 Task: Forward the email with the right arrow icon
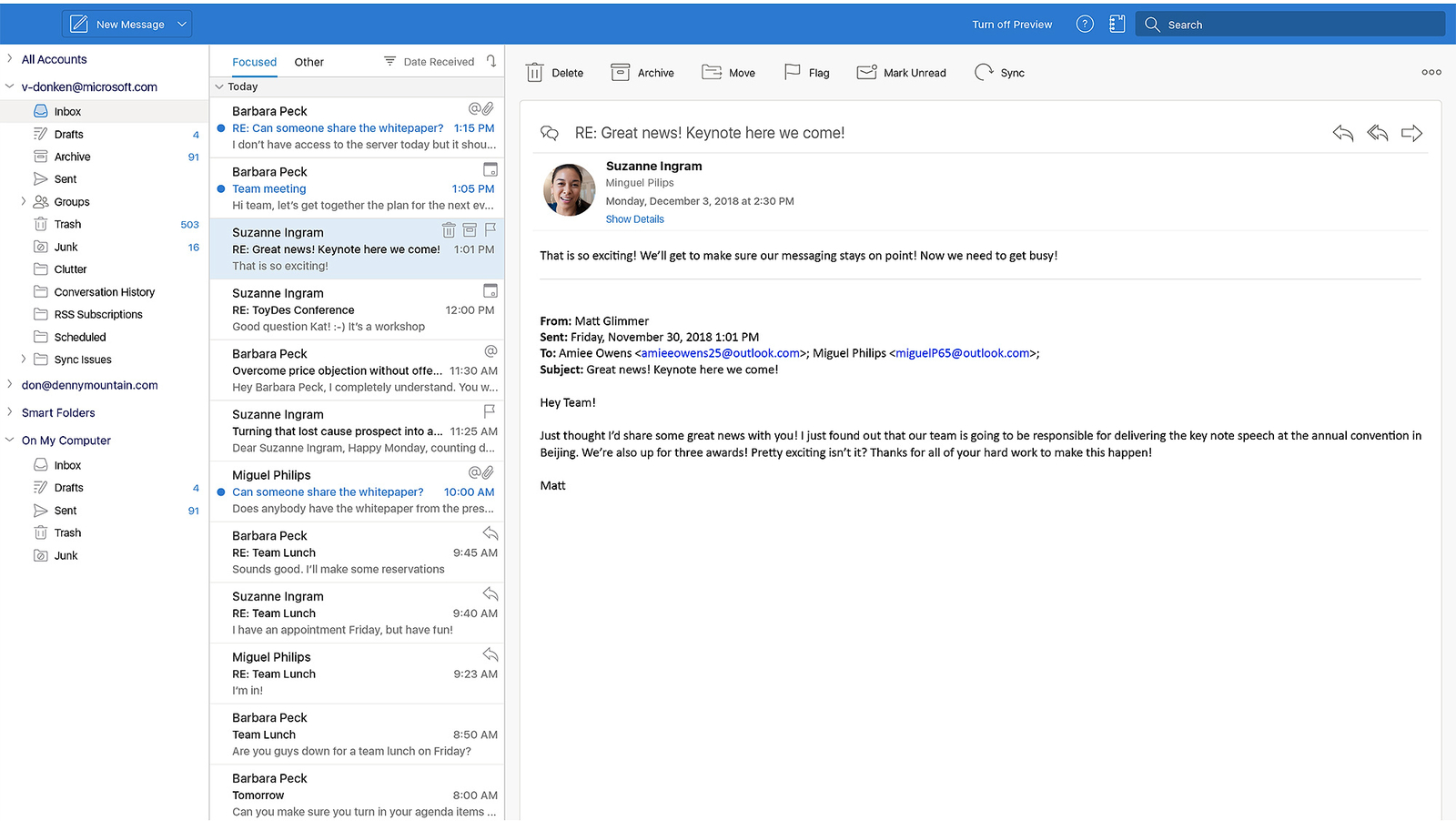[x=1411, y=134]
